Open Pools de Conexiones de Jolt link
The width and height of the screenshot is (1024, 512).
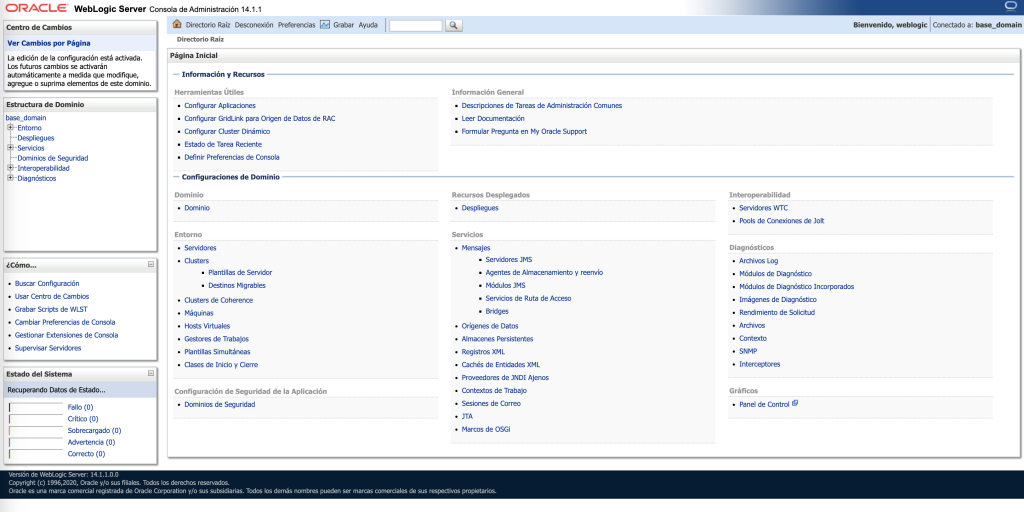click(782, 221)
